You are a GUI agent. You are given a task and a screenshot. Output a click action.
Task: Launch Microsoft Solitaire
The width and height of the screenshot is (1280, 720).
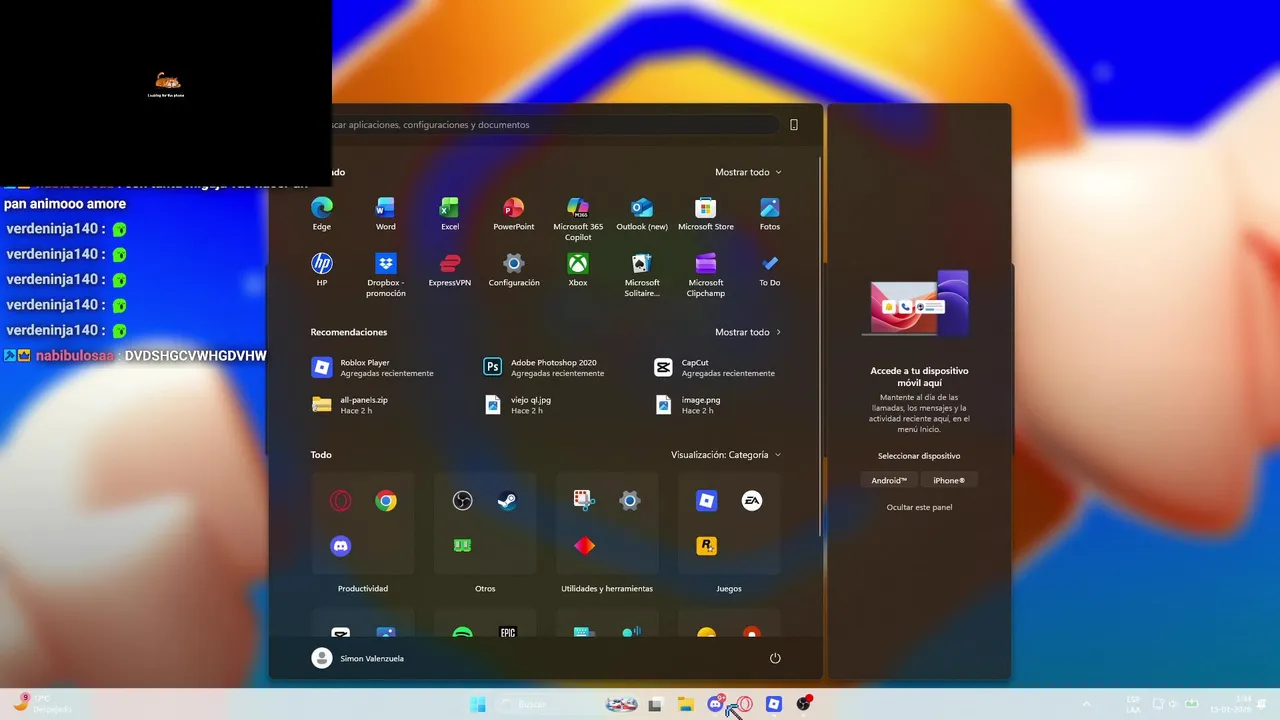point(642,275)
